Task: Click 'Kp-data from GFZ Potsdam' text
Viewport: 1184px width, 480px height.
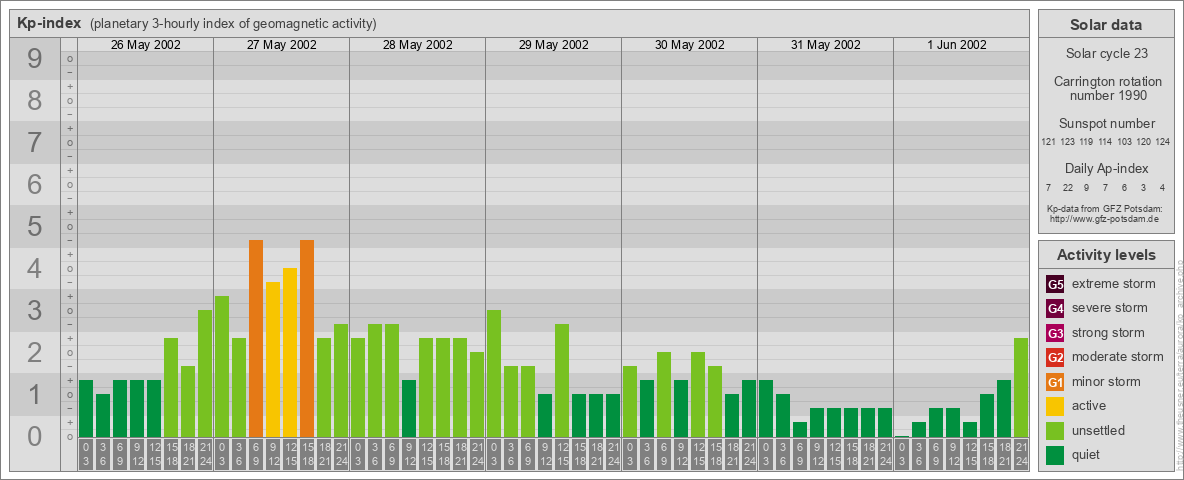Action: 1106,208
